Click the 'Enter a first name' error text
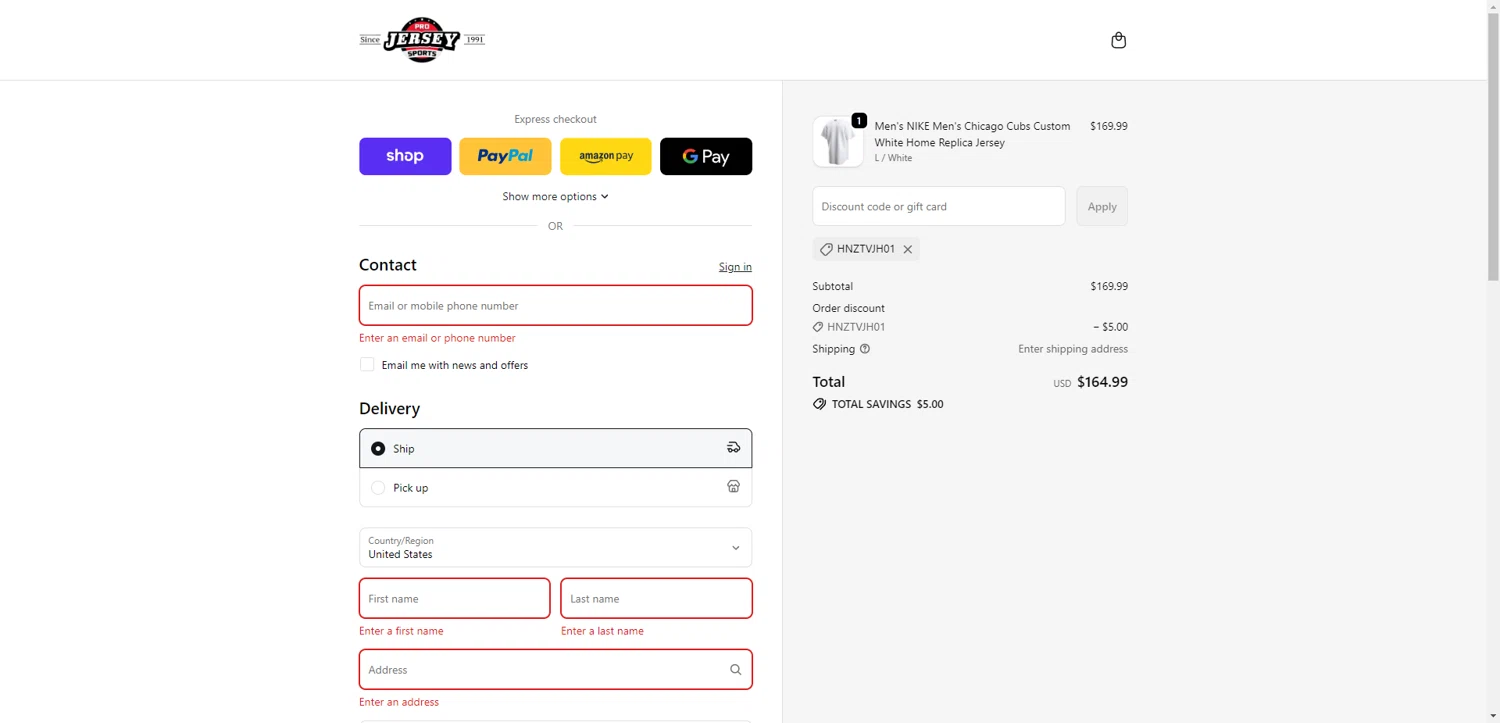 pyautogui.click(x=401, y=631)
